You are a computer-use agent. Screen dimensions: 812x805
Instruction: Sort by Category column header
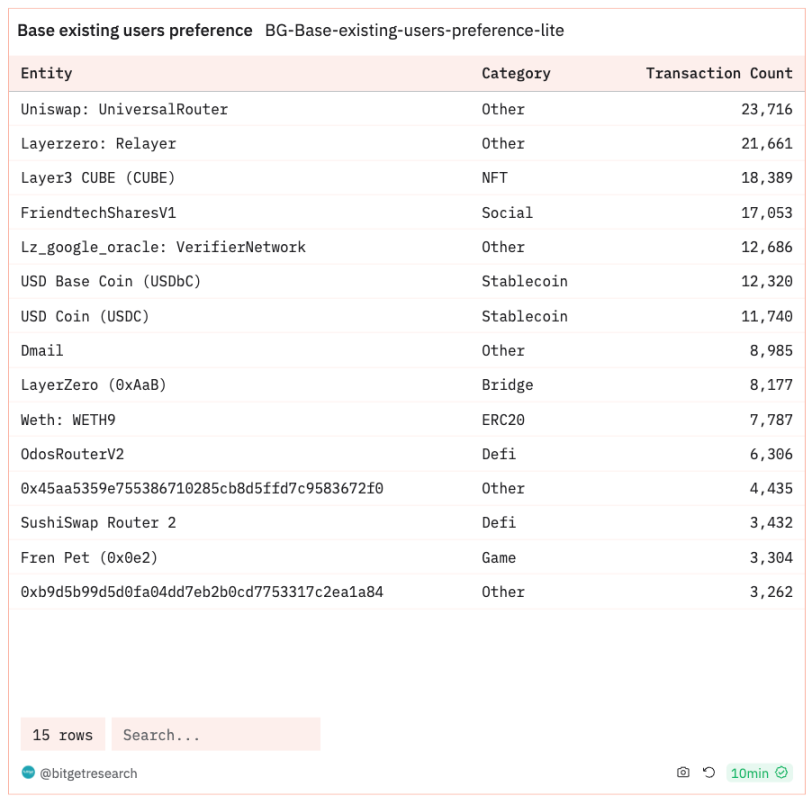[515, 73]
